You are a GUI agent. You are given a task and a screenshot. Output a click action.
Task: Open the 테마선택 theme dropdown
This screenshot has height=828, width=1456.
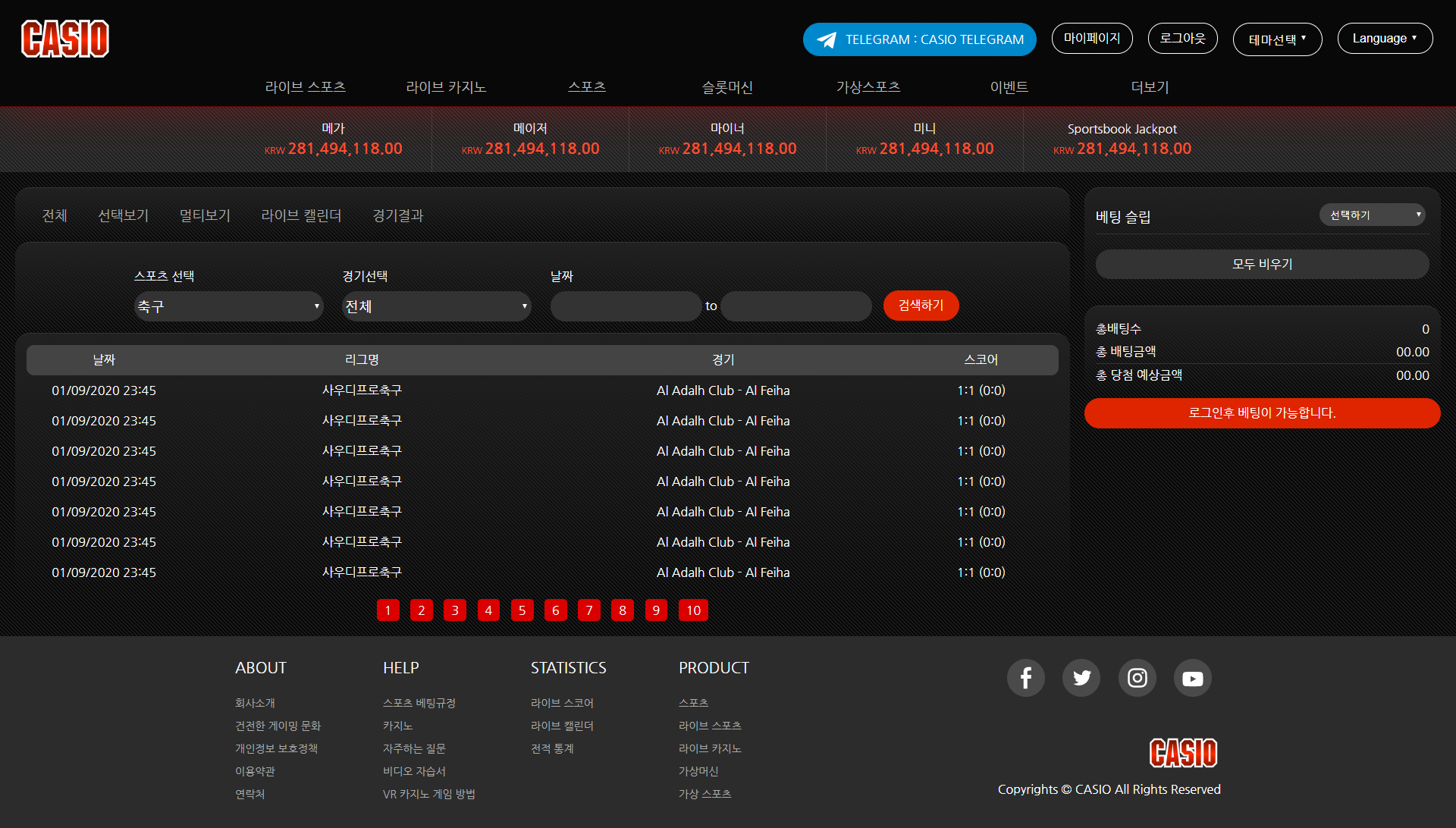[x=1277, y=39]
